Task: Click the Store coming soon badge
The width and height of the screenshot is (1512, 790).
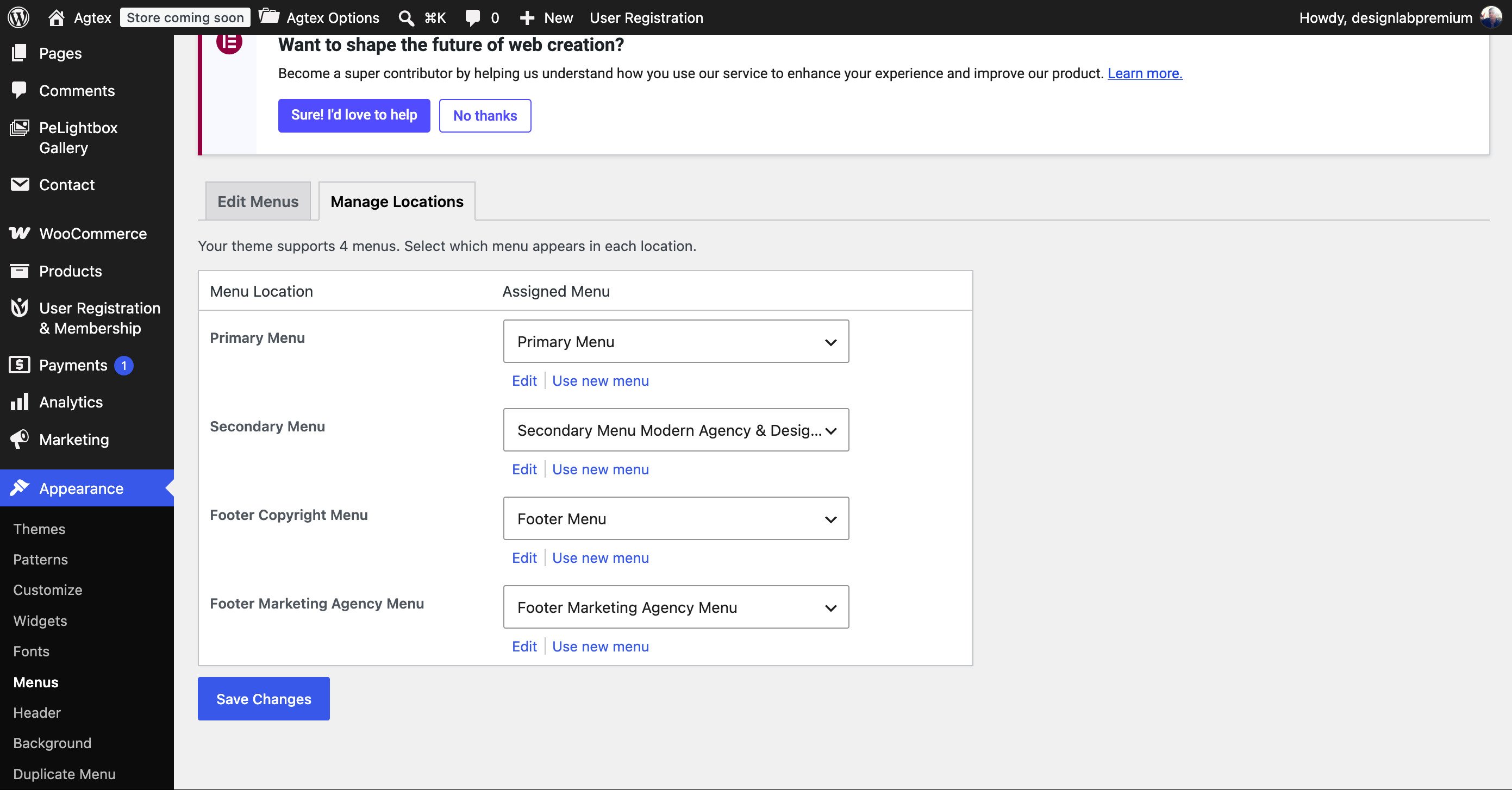Action: pyautogui.click(x=185, y=17)
